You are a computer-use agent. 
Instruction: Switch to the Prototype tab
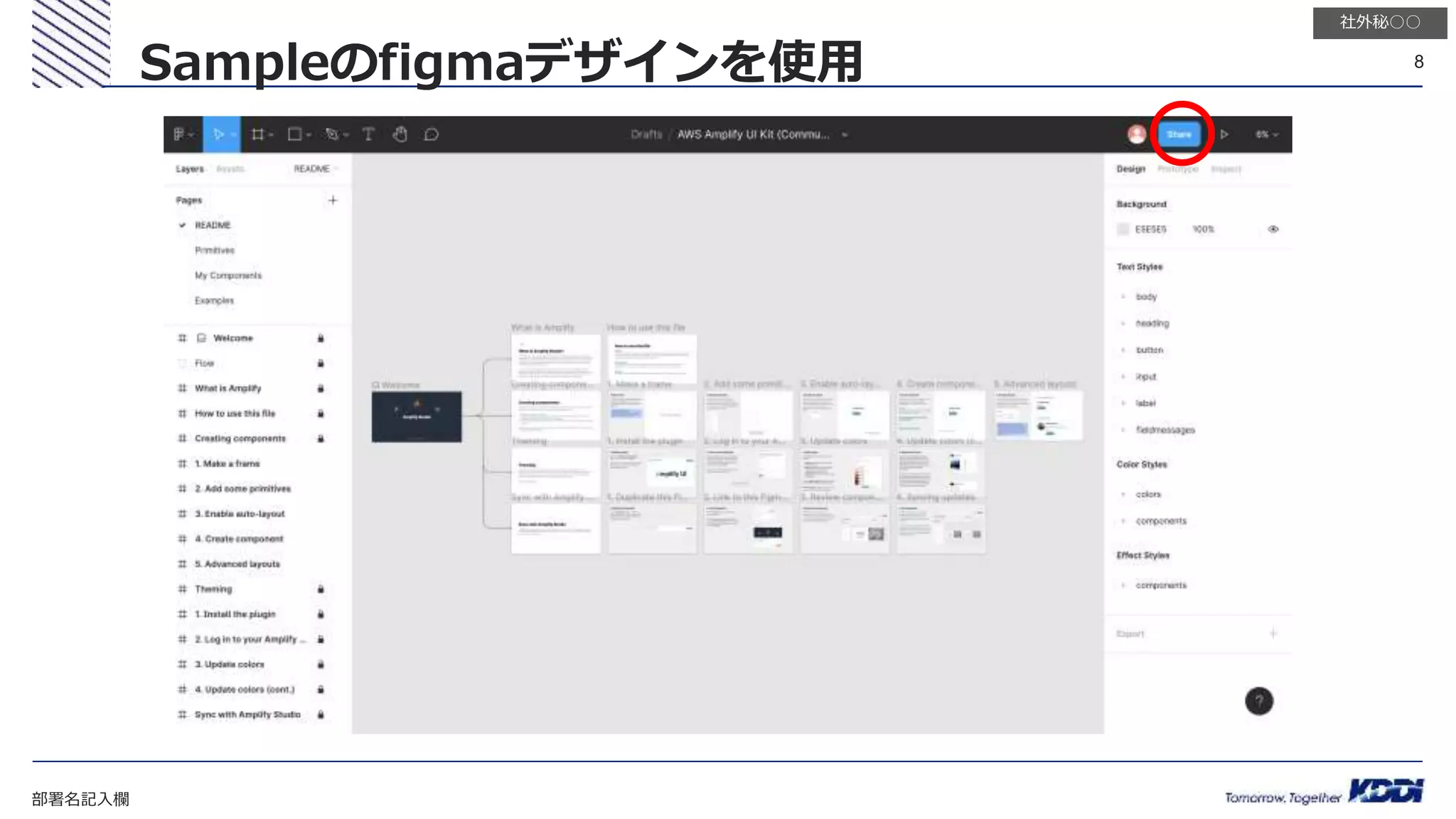tap(1178, 169)
